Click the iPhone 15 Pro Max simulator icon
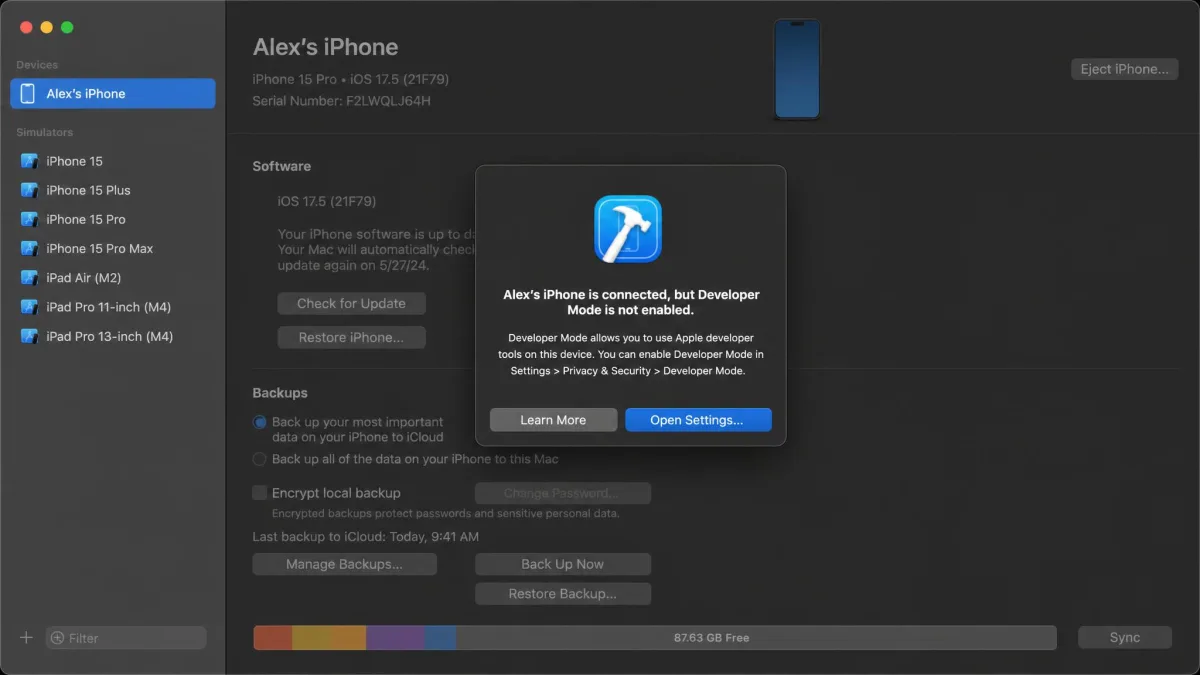This screenshot has width=1200, height=675. pos(29,248)
